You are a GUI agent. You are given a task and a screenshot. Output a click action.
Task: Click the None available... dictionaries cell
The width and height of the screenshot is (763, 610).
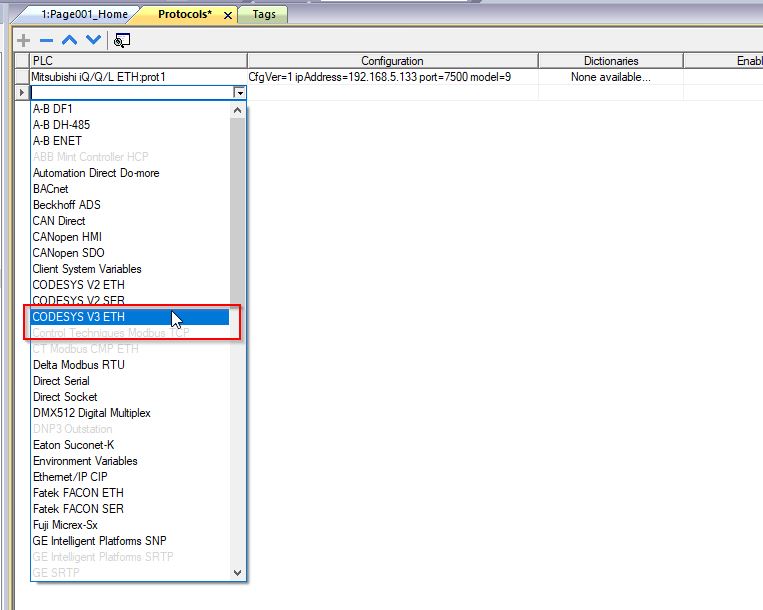tap(611, 77)
